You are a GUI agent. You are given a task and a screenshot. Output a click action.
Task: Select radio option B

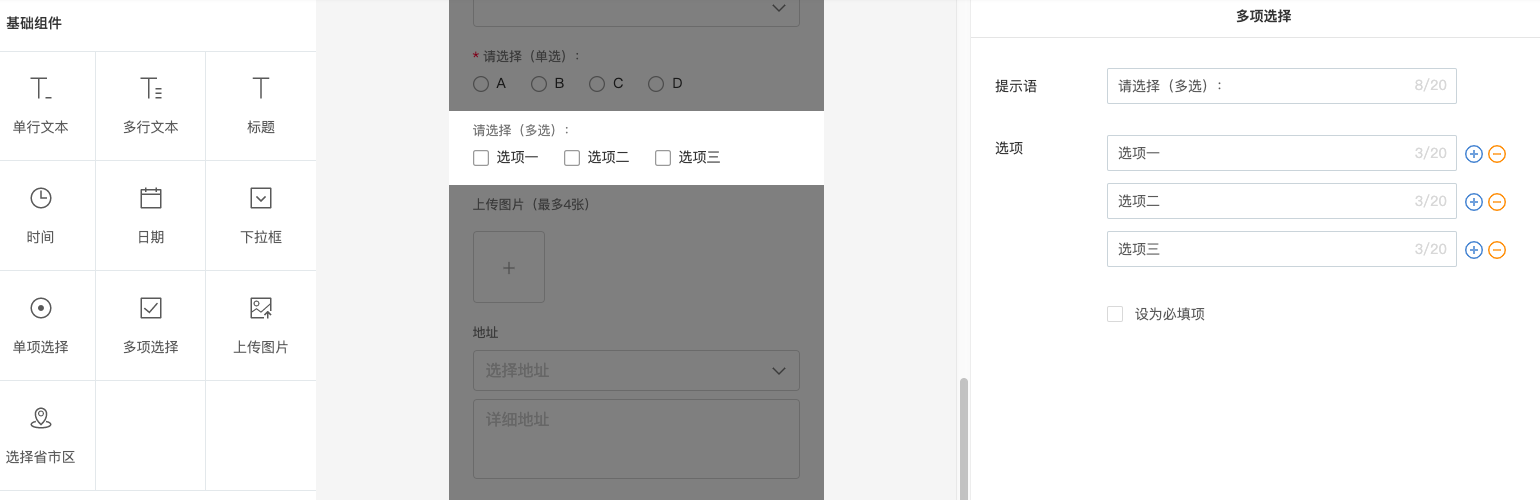click(x=539, y=84)
